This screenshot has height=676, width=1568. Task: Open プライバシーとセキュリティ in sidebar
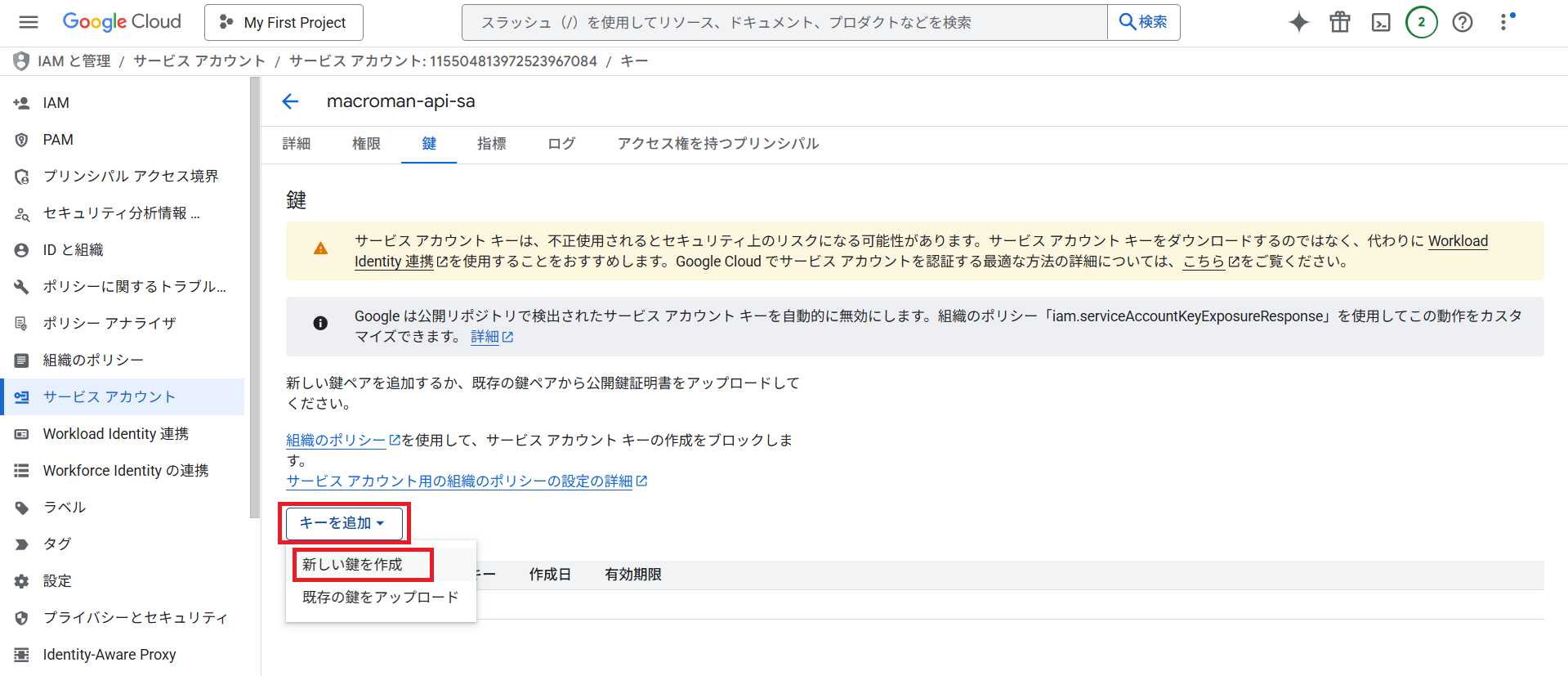123,618
